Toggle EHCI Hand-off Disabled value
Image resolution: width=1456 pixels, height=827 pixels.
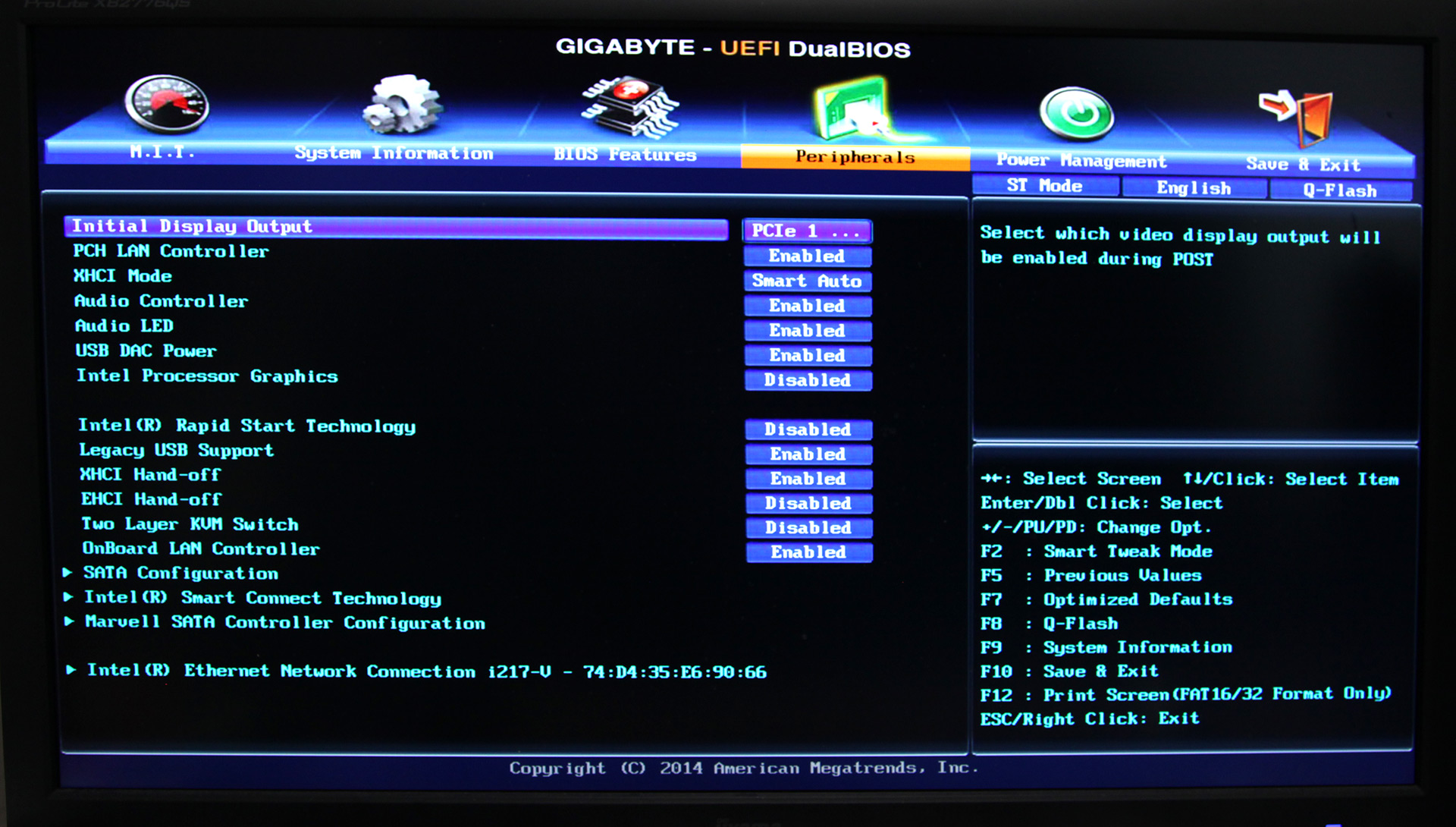(x=808, y=503)
